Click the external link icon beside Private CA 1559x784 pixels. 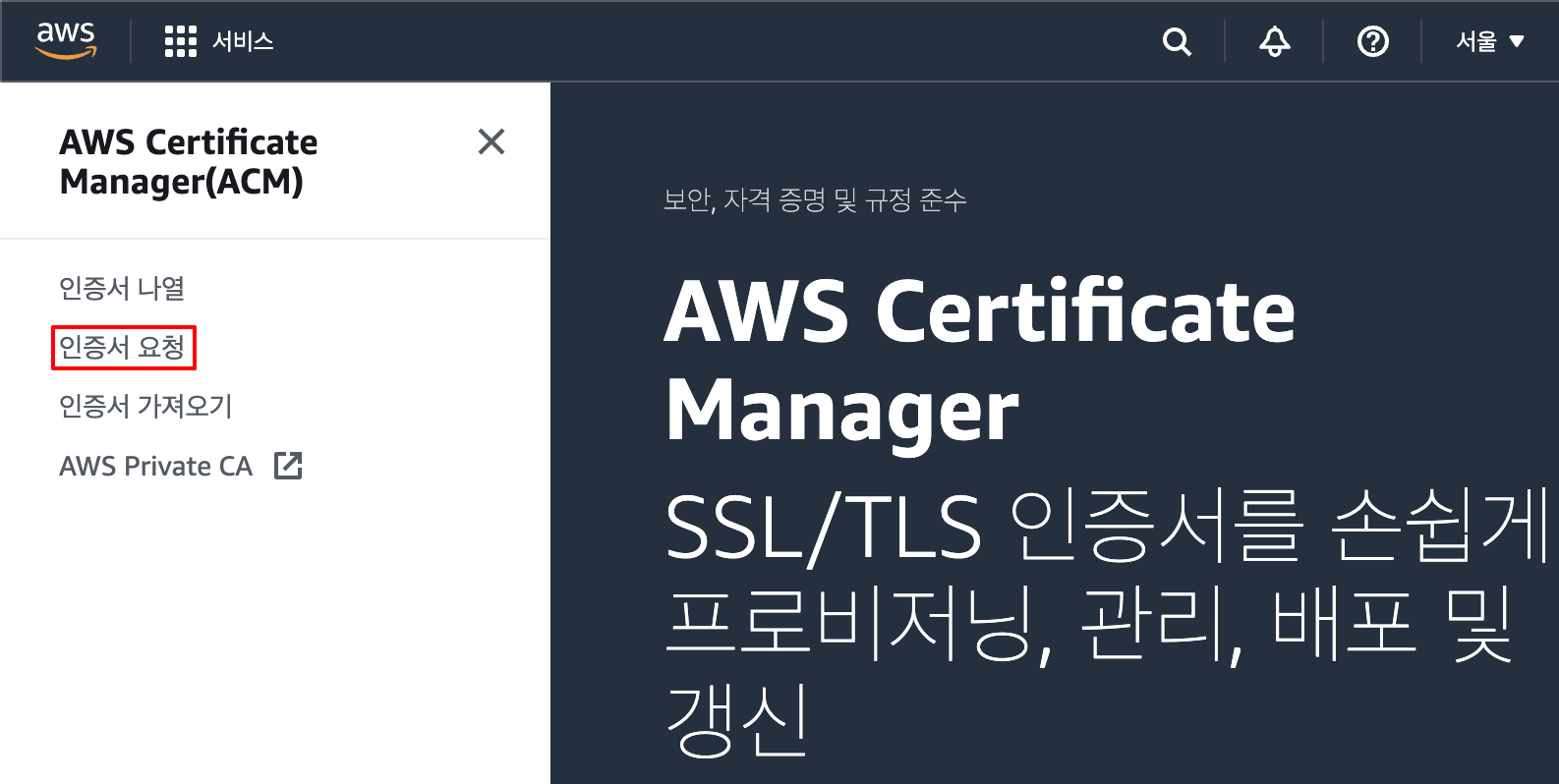tap(288, 466)
